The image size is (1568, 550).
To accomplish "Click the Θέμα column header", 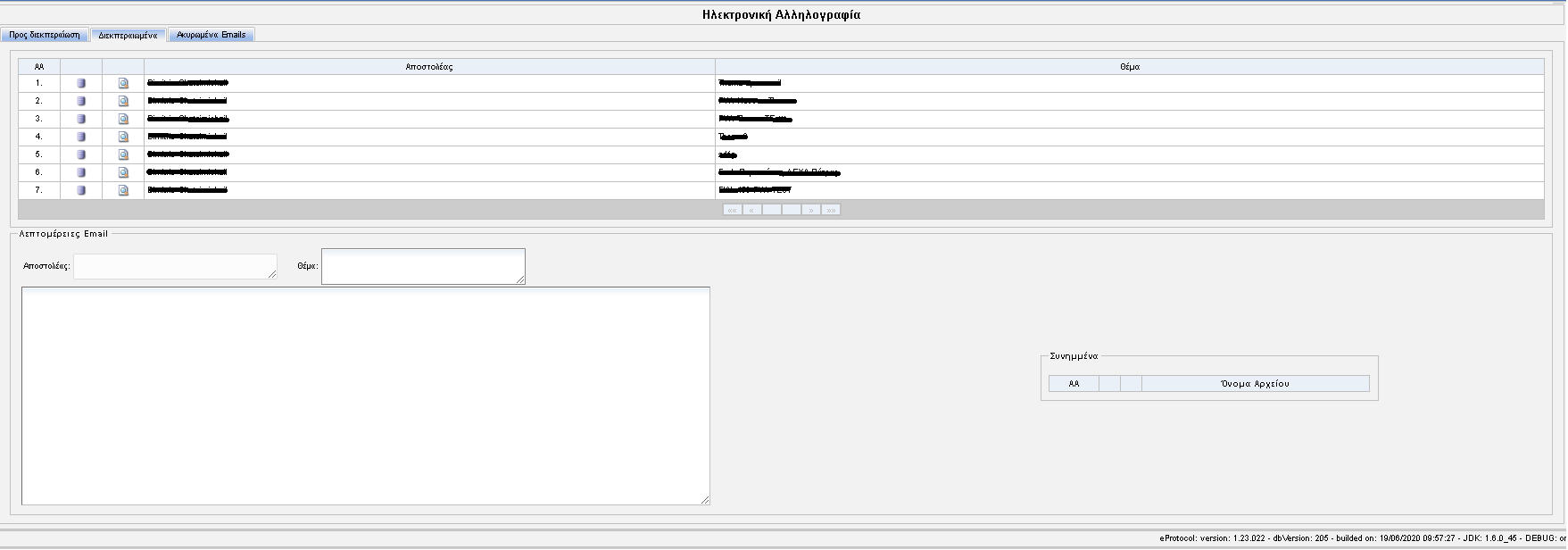I will click(x=1130, y=67).
